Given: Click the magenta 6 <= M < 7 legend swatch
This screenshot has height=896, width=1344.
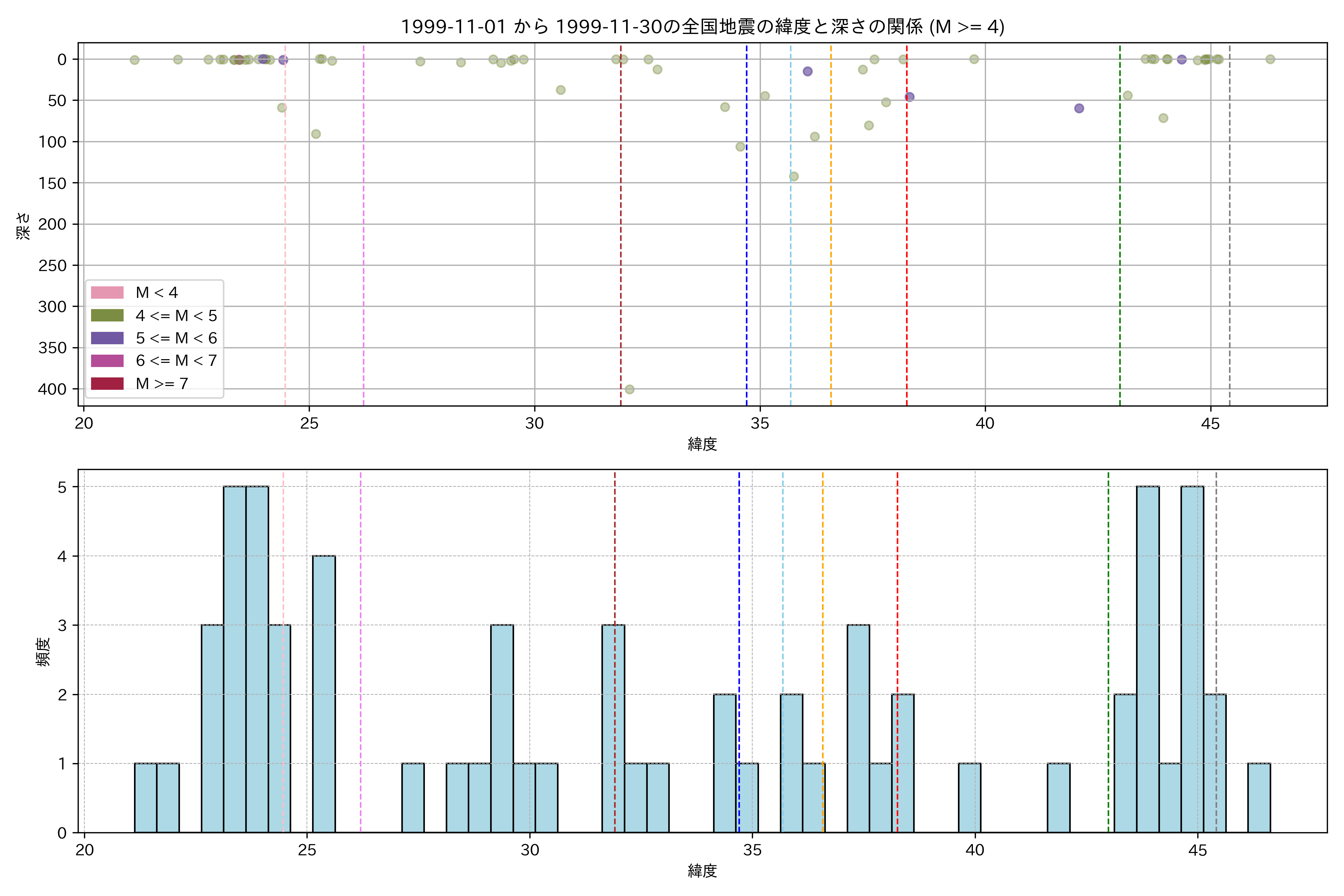Looking at the screenshot, I should tap(107, 361).
